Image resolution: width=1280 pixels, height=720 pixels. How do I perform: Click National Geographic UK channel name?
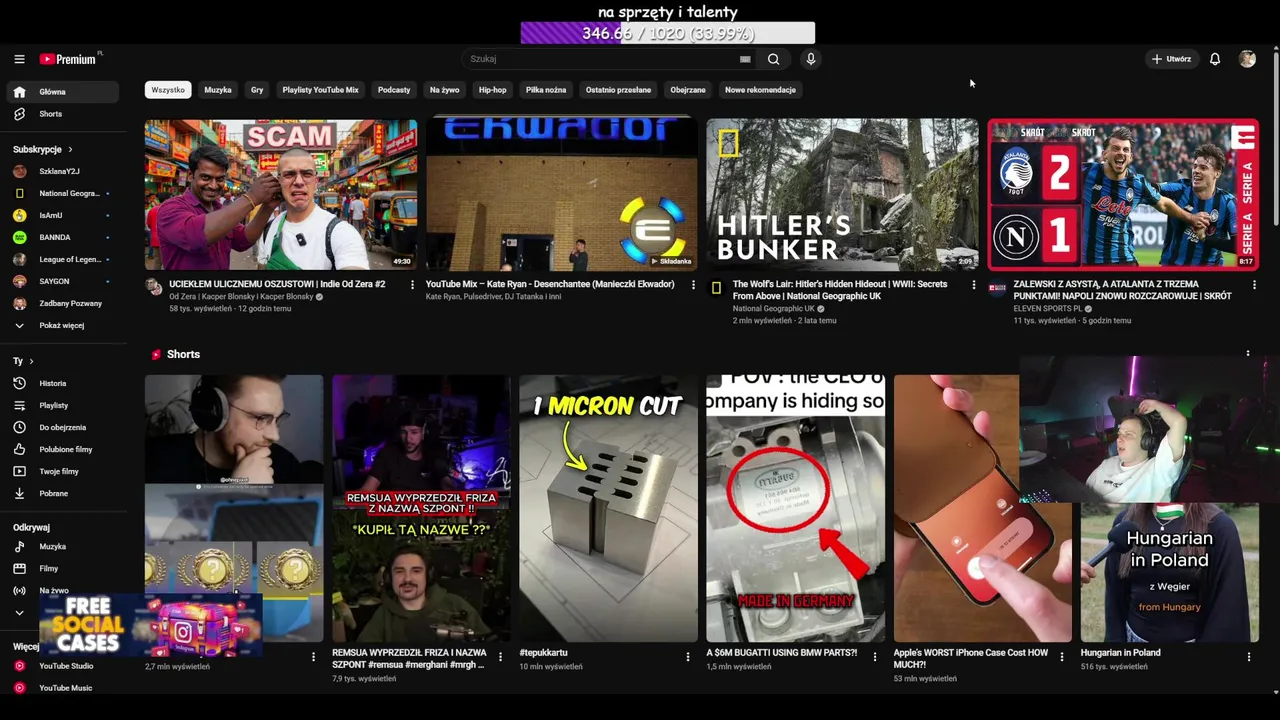pyautogui.click(x=774, y=309)
